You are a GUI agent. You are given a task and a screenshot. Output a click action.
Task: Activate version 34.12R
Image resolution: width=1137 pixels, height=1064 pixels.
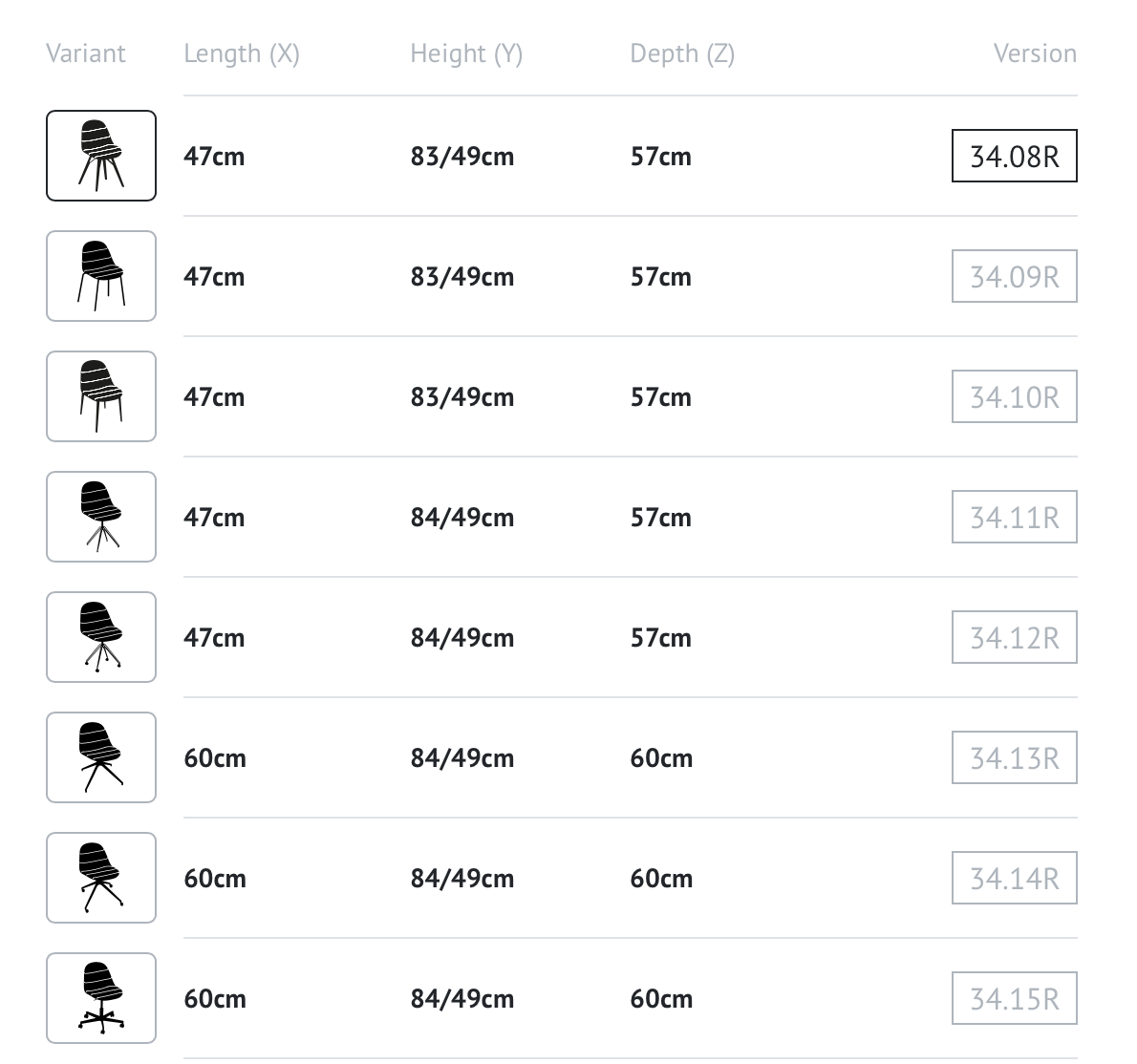click(x=1015, y=637)
